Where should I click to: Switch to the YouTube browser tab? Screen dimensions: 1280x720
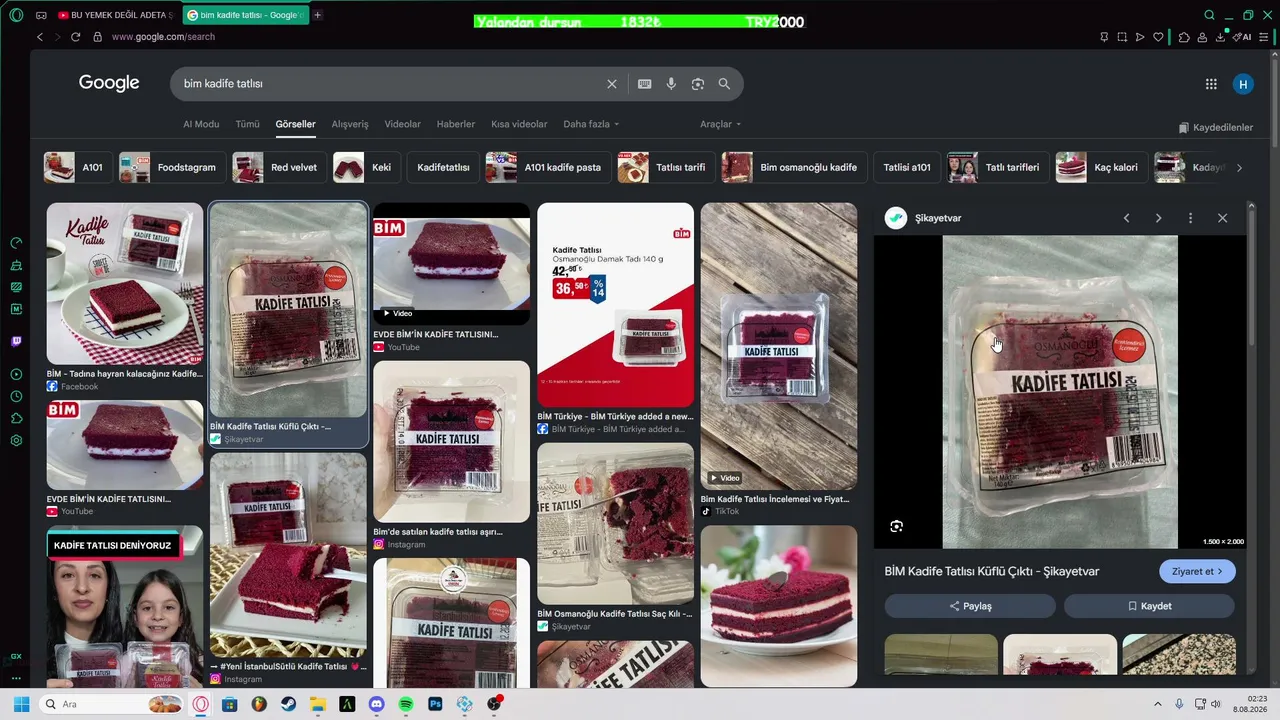pos(115,15)
